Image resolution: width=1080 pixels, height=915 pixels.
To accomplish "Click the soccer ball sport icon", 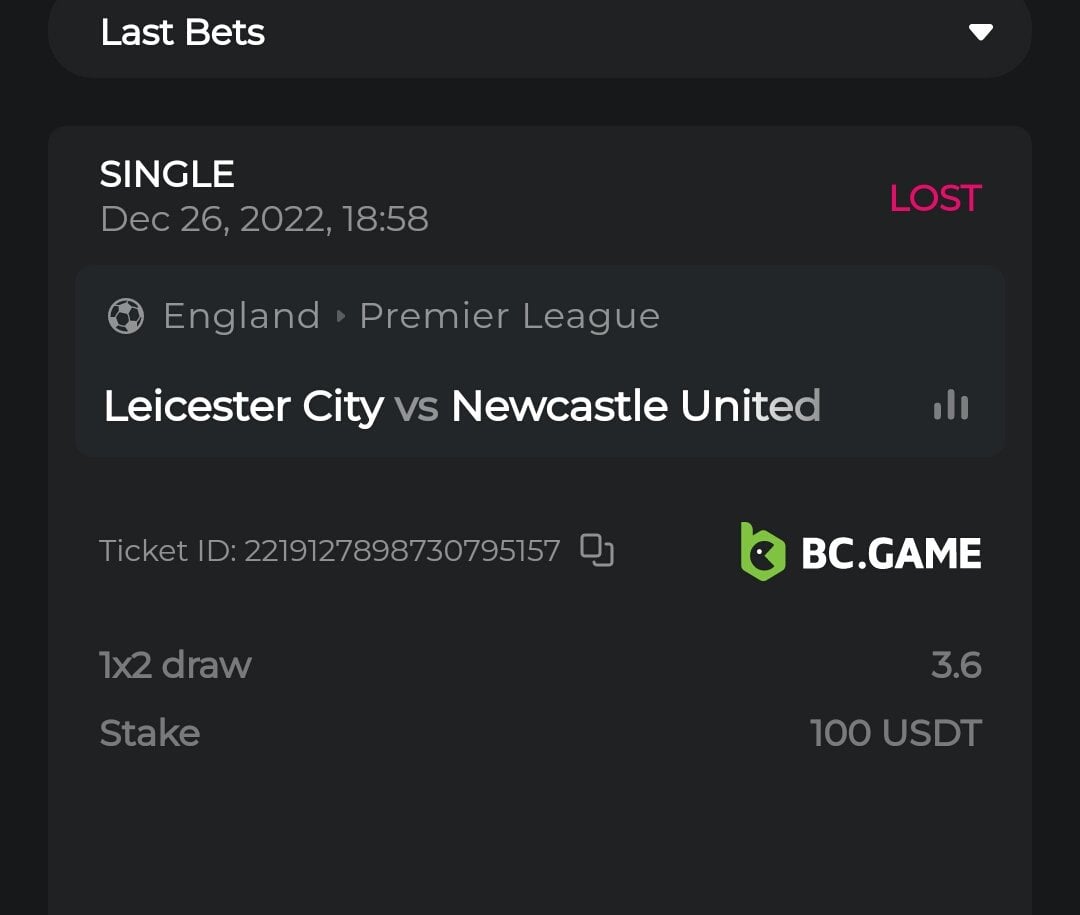I will point(126,316).
